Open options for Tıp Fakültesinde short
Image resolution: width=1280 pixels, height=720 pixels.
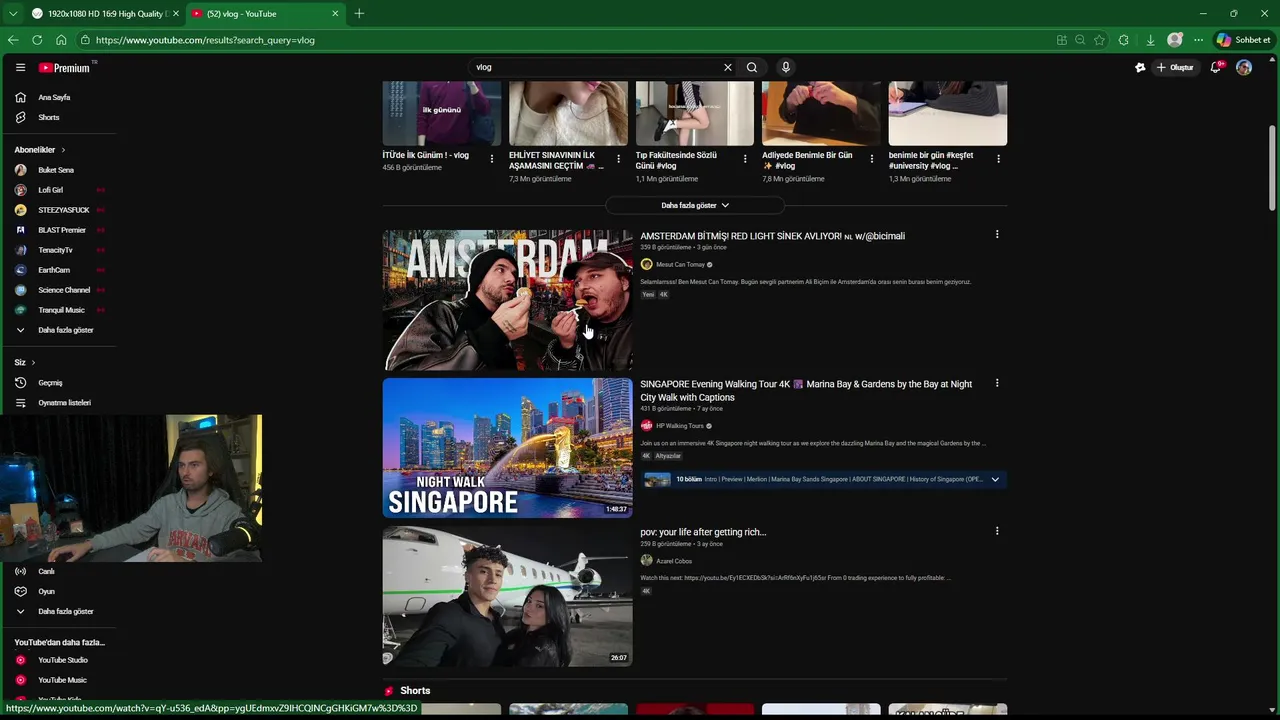745,158
